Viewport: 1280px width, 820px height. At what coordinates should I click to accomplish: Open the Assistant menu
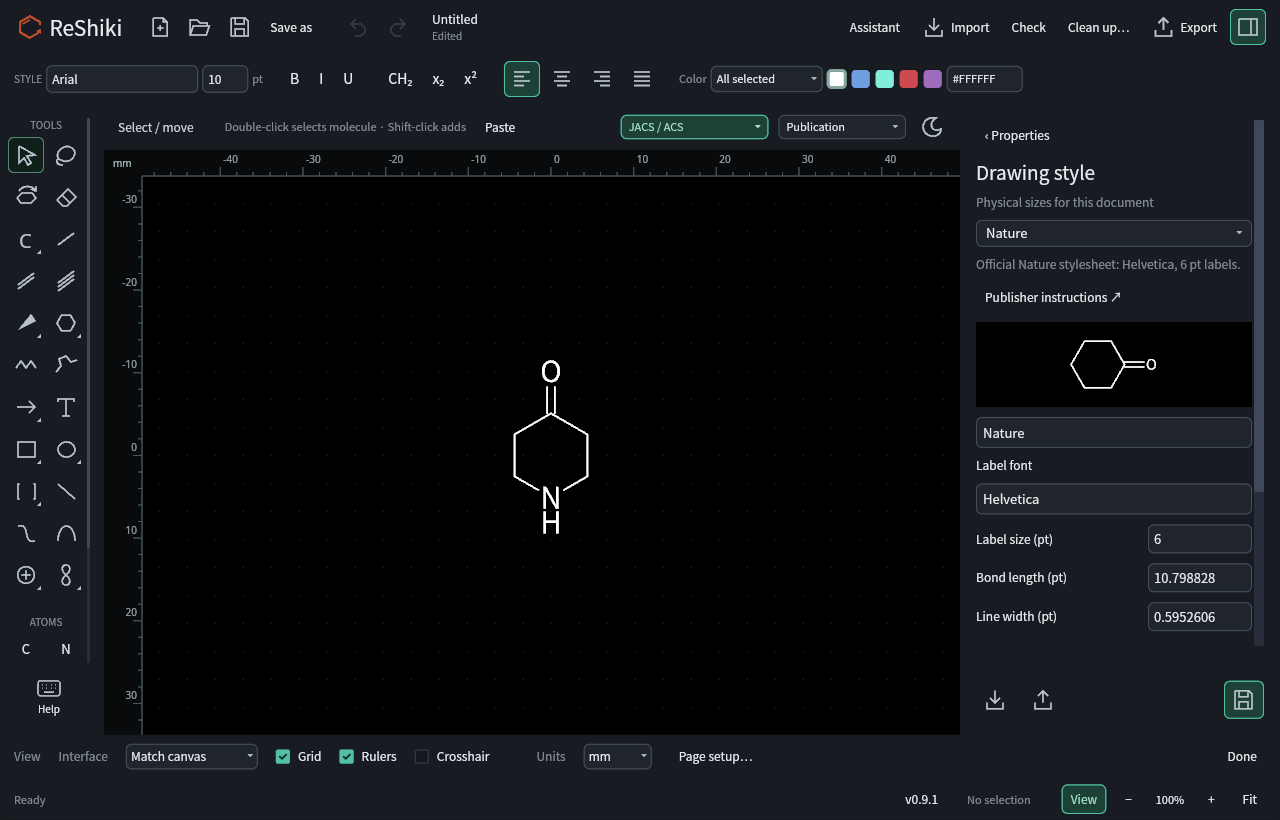(x=875, y=27)
